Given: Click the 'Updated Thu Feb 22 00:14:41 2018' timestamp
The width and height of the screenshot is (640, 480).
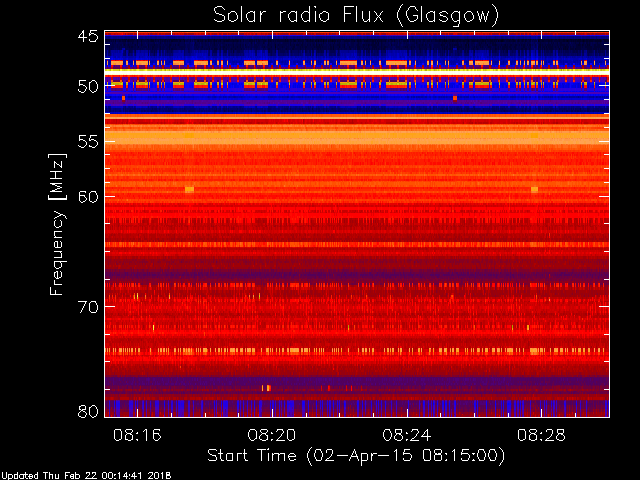Looking at the screenshot, I should (x=86, y=476).
